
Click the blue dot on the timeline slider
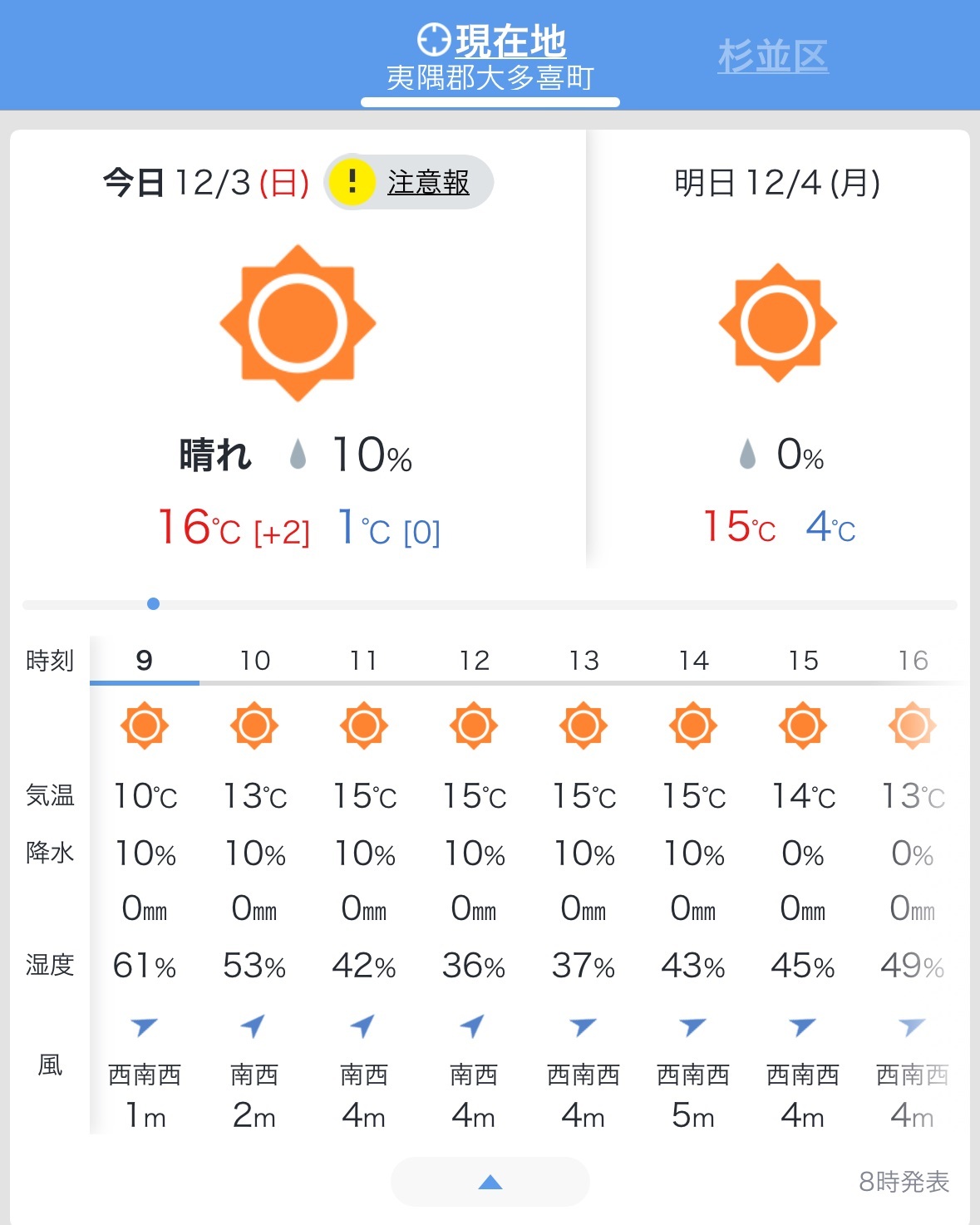153,604
